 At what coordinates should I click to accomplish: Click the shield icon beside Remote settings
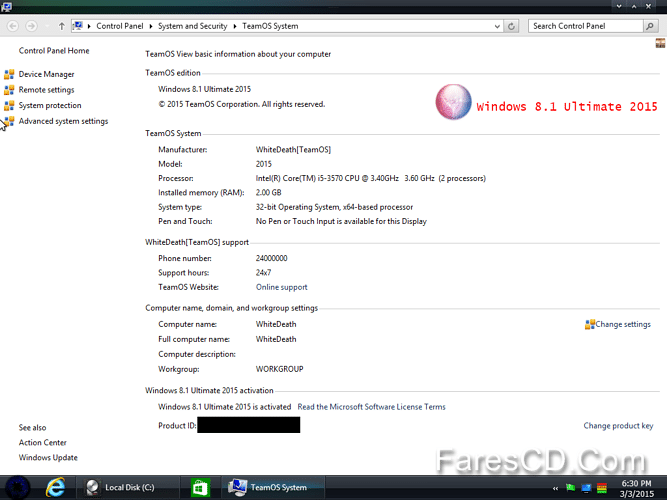click(x=9, y=90)
